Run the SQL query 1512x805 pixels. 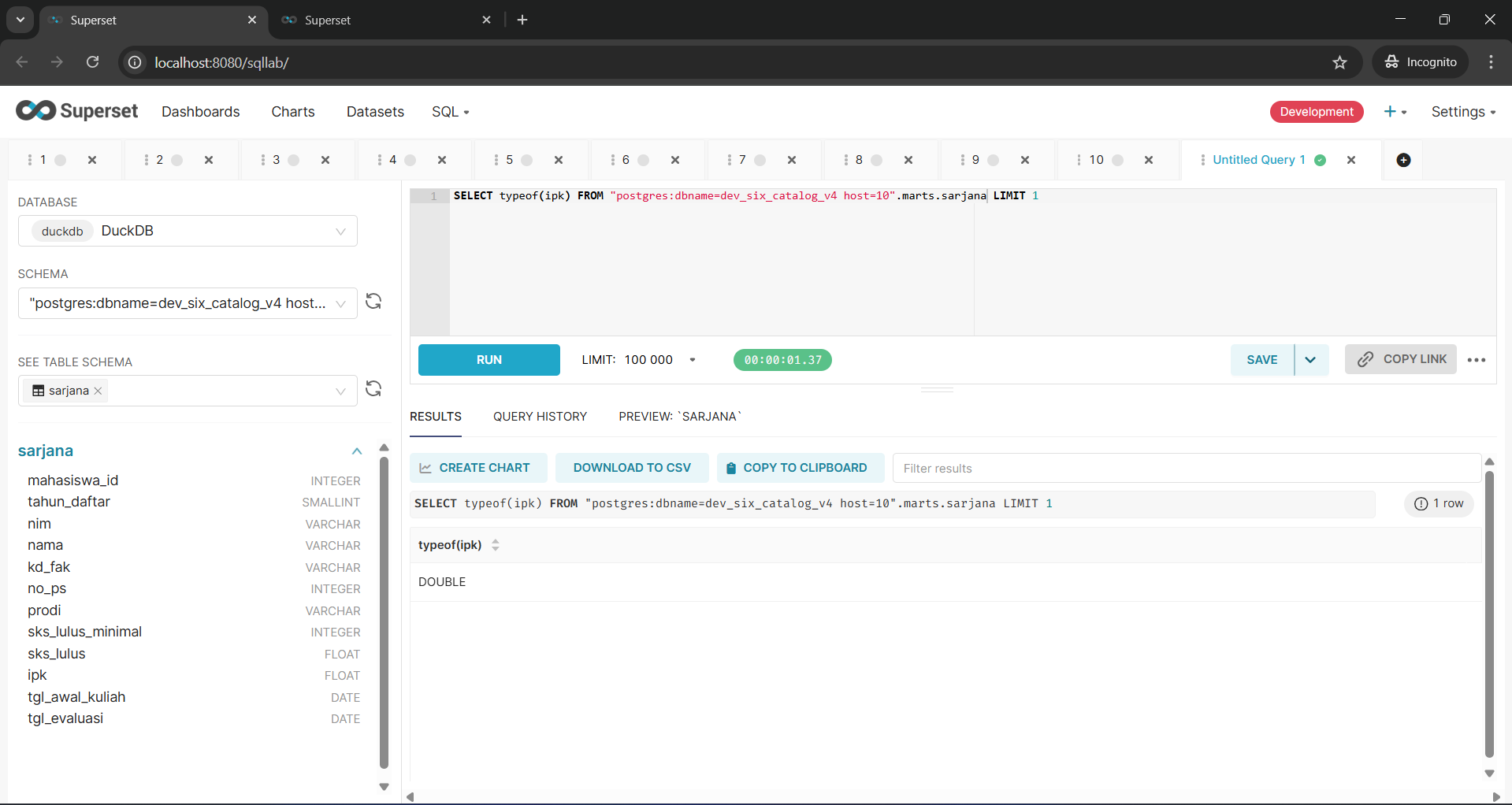(489, 360)
